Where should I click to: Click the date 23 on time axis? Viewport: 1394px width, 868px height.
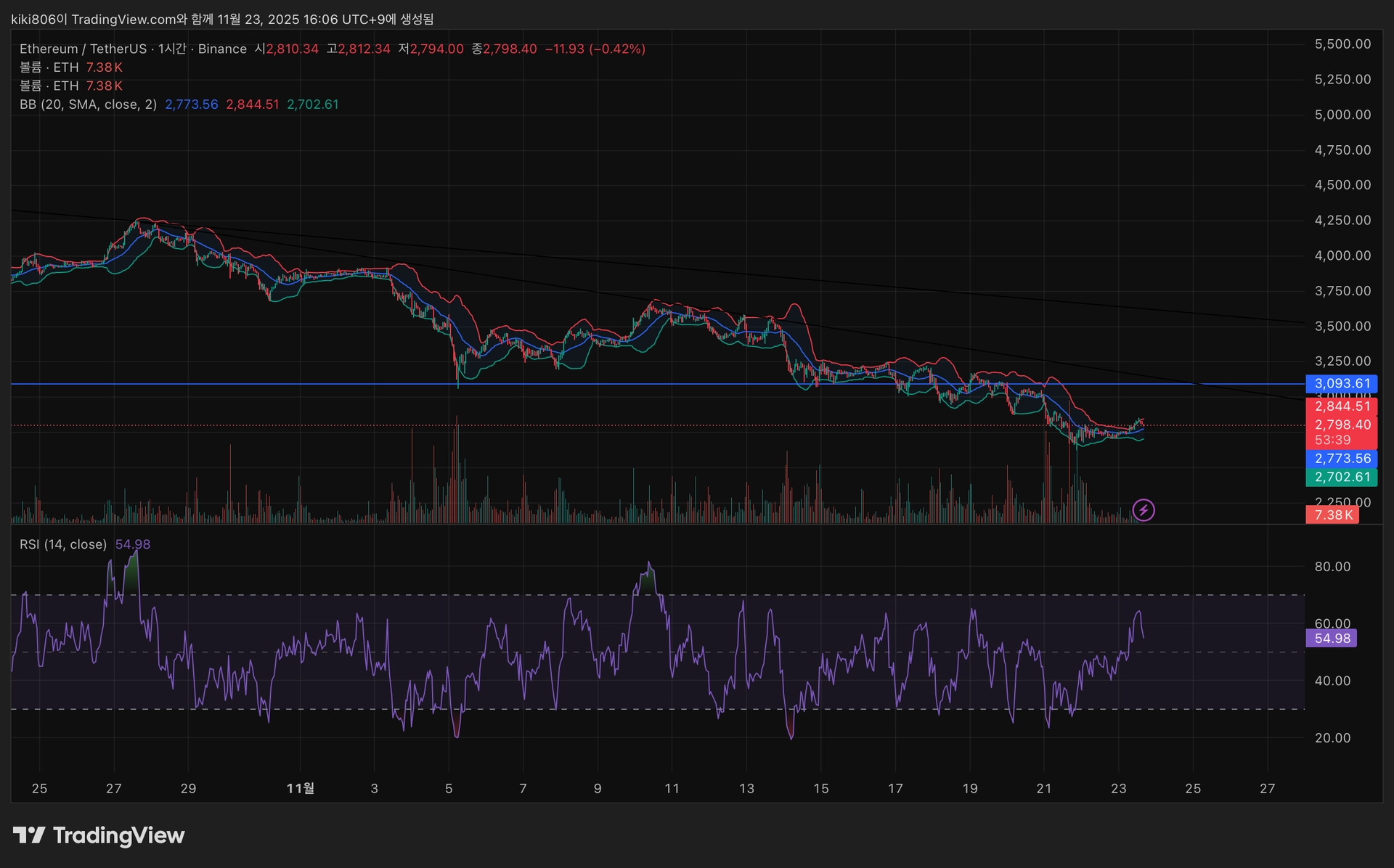click(x=1118, y=788)
